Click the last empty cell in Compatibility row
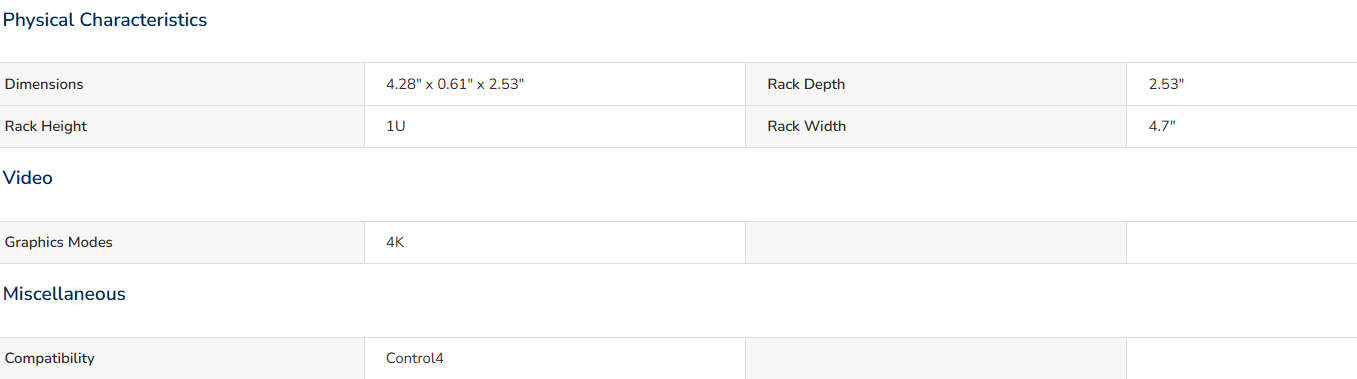 pos(1242,358)
